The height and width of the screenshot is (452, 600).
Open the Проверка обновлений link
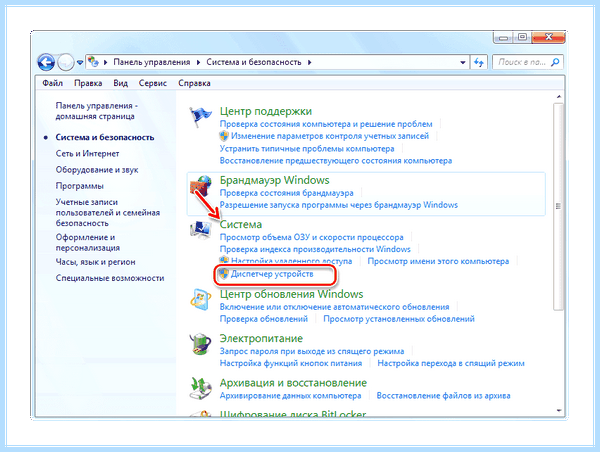point(264,319)
